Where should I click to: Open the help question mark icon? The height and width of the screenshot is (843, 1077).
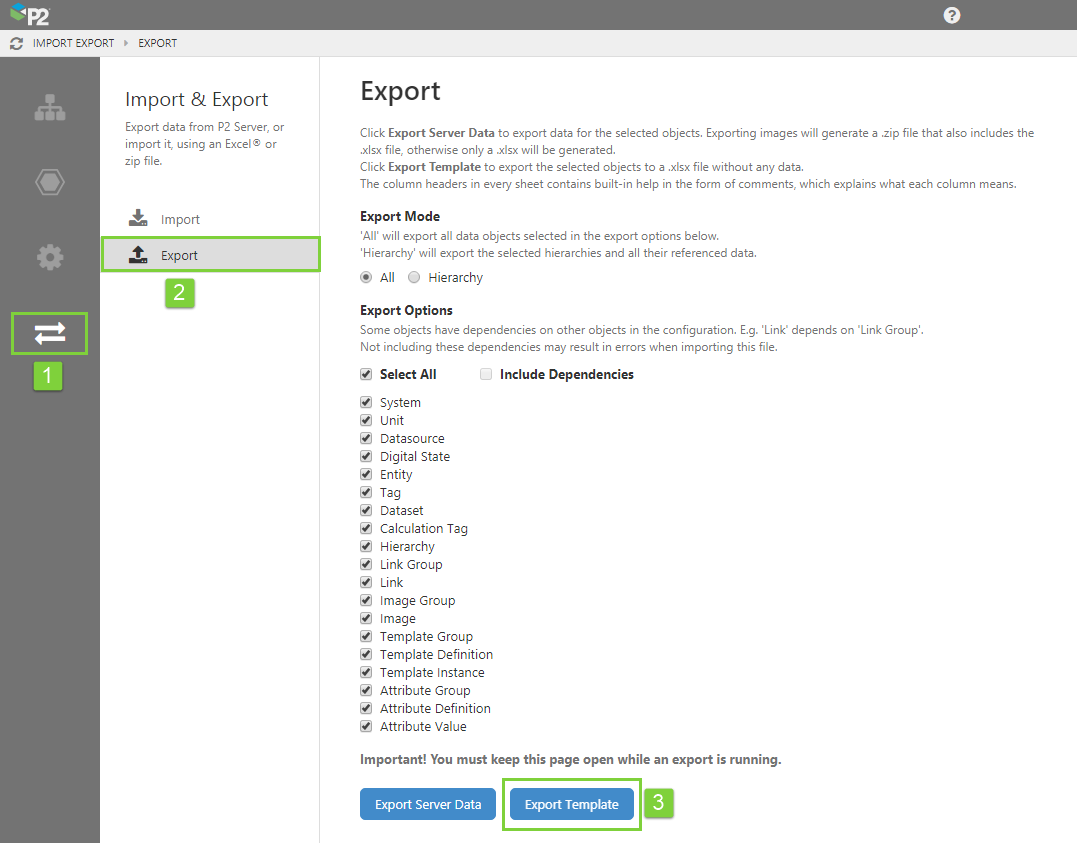click(x=951, y=15)
